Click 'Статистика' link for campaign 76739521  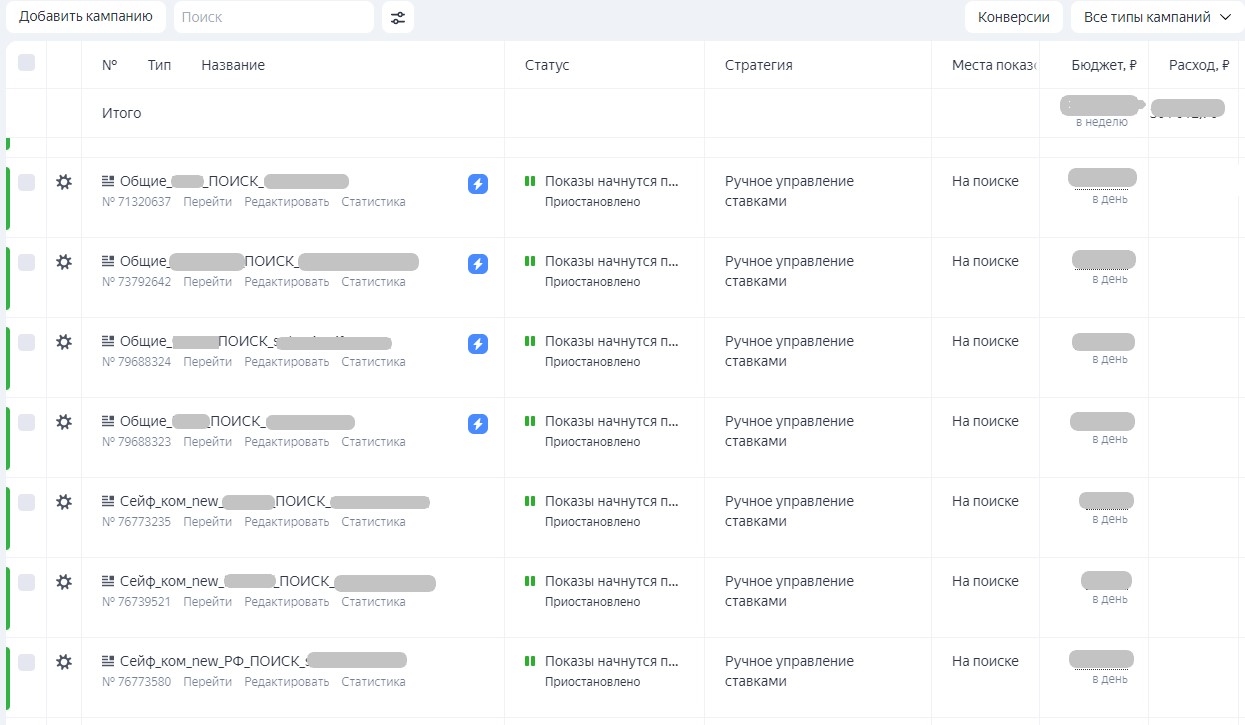[x=373, y=602]
